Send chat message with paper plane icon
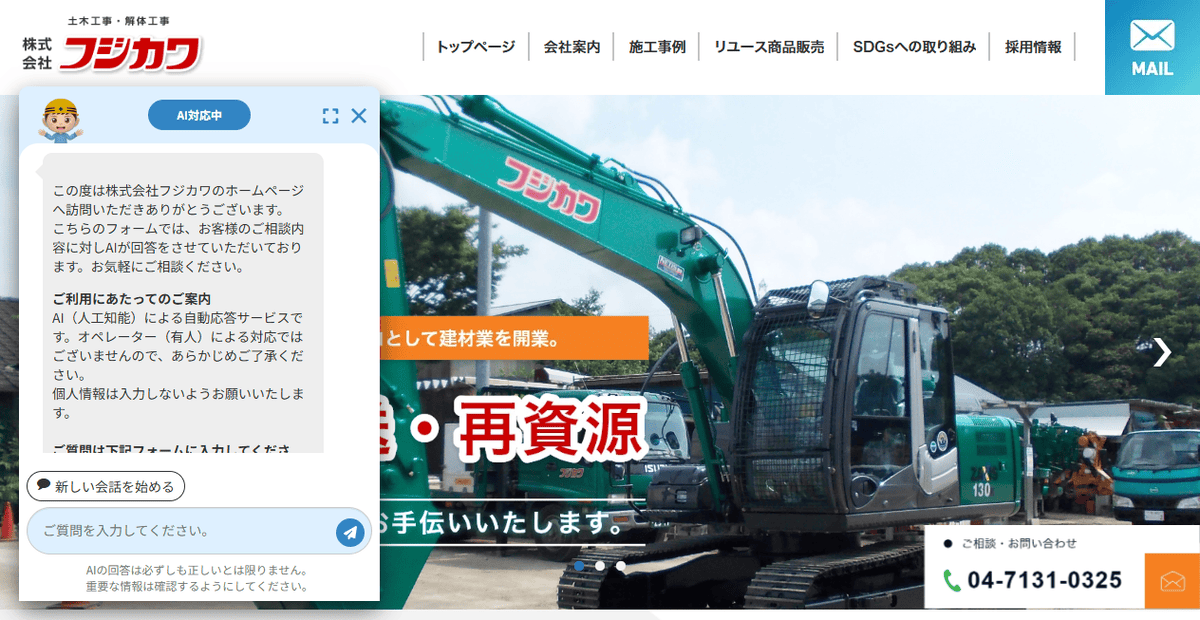Screen dimensions: 1200x620 tap(349, 531)
